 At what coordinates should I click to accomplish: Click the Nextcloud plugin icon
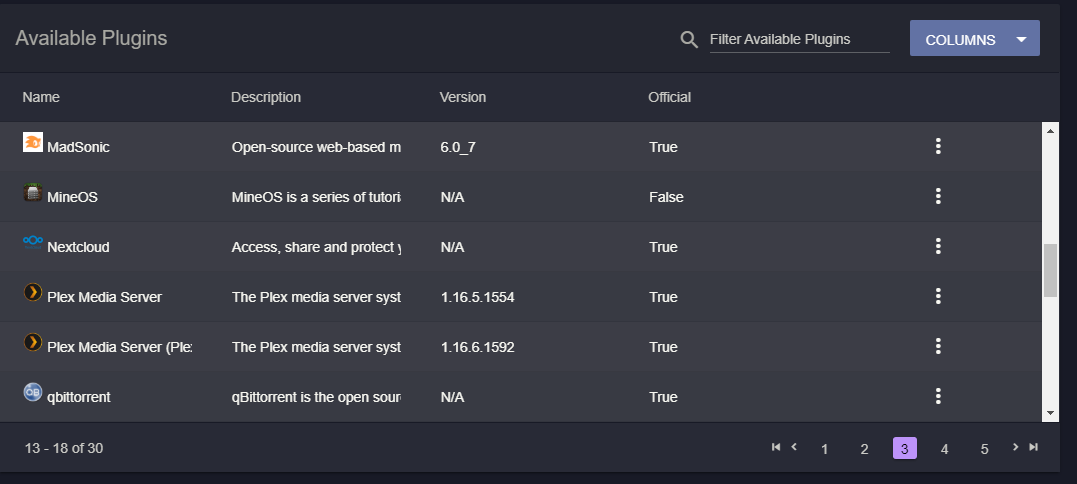(33, 243)
